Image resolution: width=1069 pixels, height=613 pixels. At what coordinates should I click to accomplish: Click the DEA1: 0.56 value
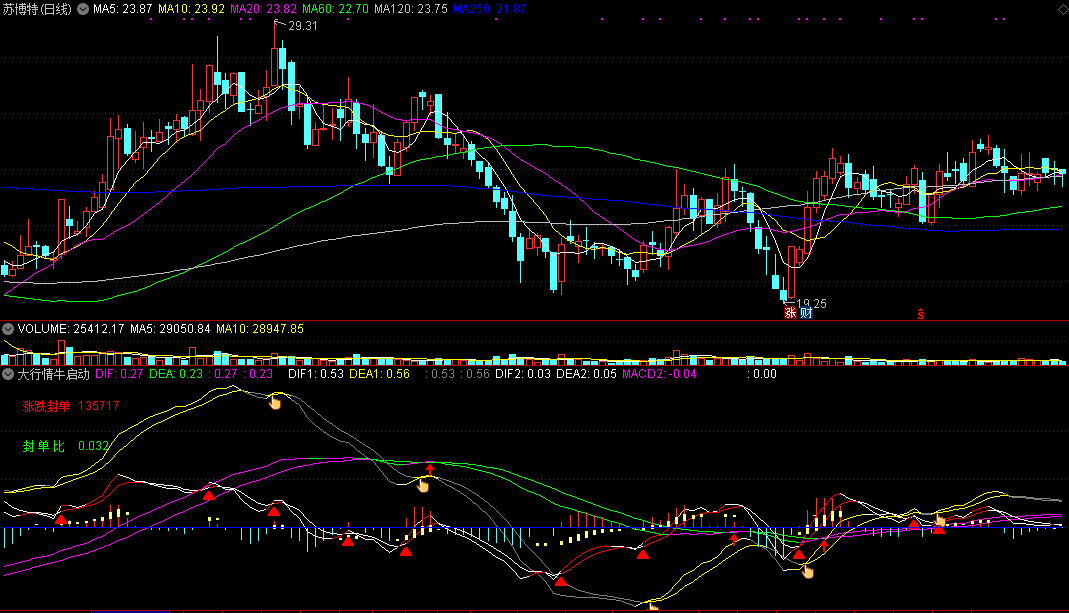[x=379, y=374]
